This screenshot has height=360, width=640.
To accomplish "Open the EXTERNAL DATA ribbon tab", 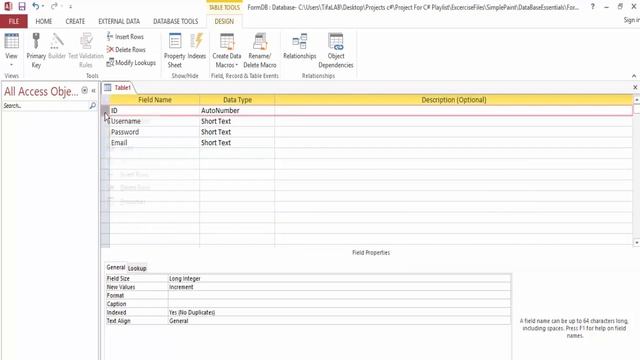I will 119,21.
